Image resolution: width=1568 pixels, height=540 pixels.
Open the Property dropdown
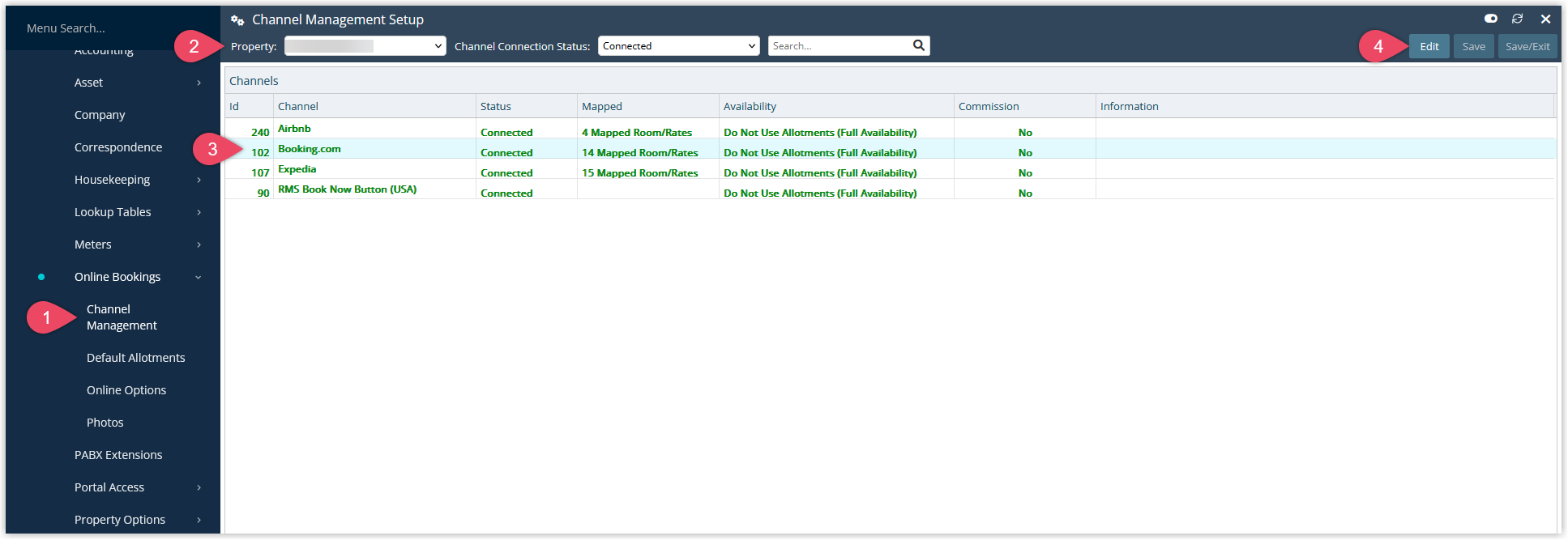[x=365, y=46]
